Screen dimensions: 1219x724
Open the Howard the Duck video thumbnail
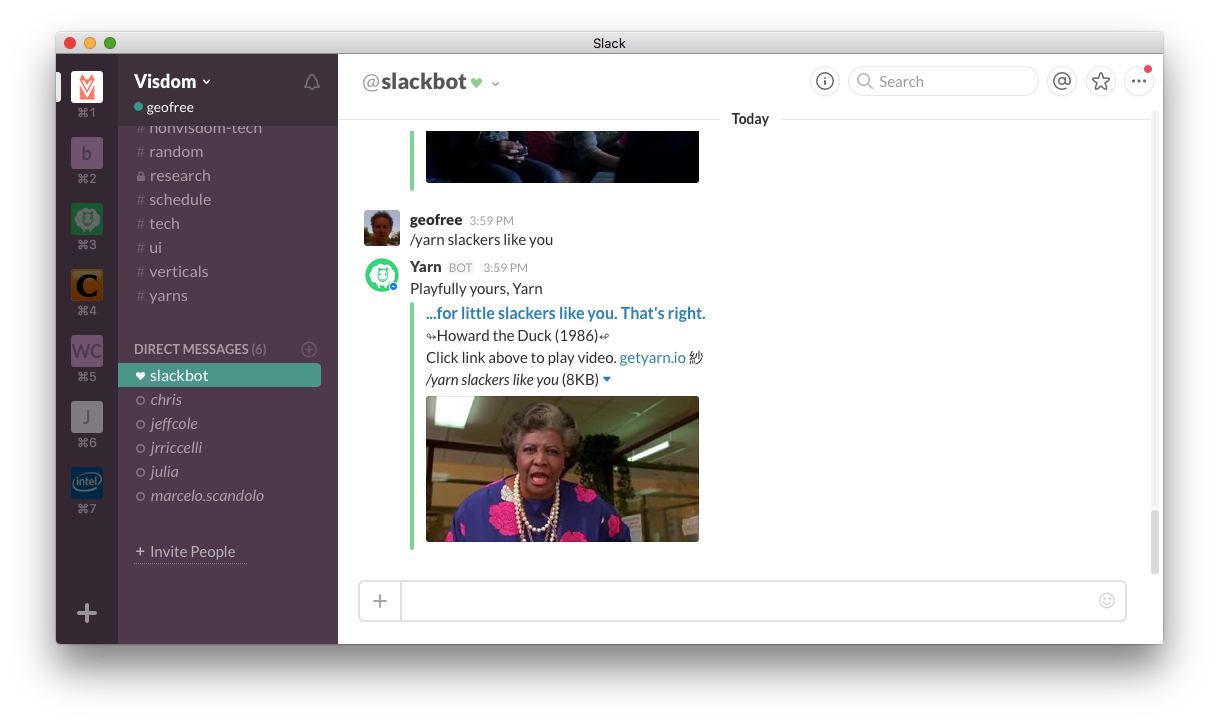(x=562, y=469)
